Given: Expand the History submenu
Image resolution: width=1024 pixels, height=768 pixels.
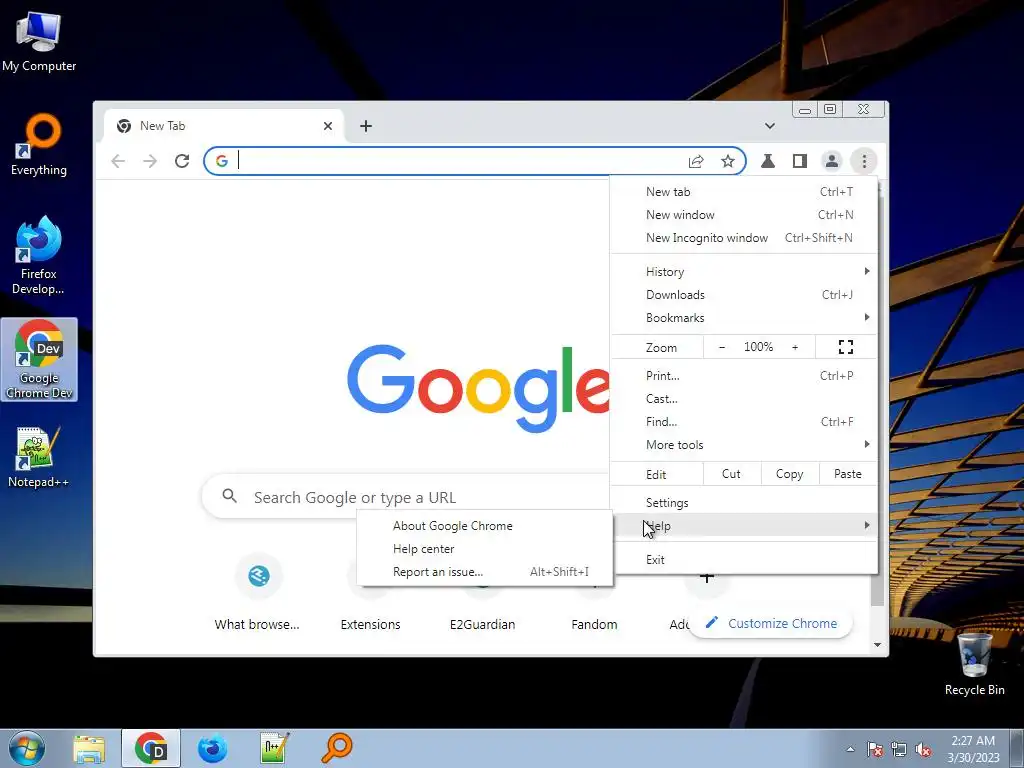Looking at the screenshot, I should click(x=744, y=272).
